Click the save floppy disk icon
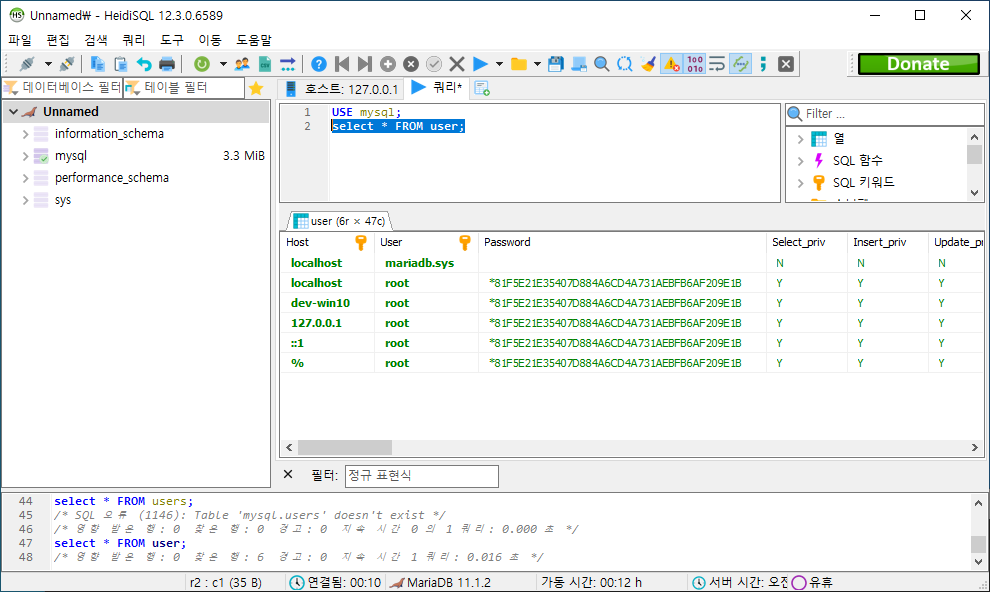This screenshot has height=592, width=990. click(x=556, y=64)
